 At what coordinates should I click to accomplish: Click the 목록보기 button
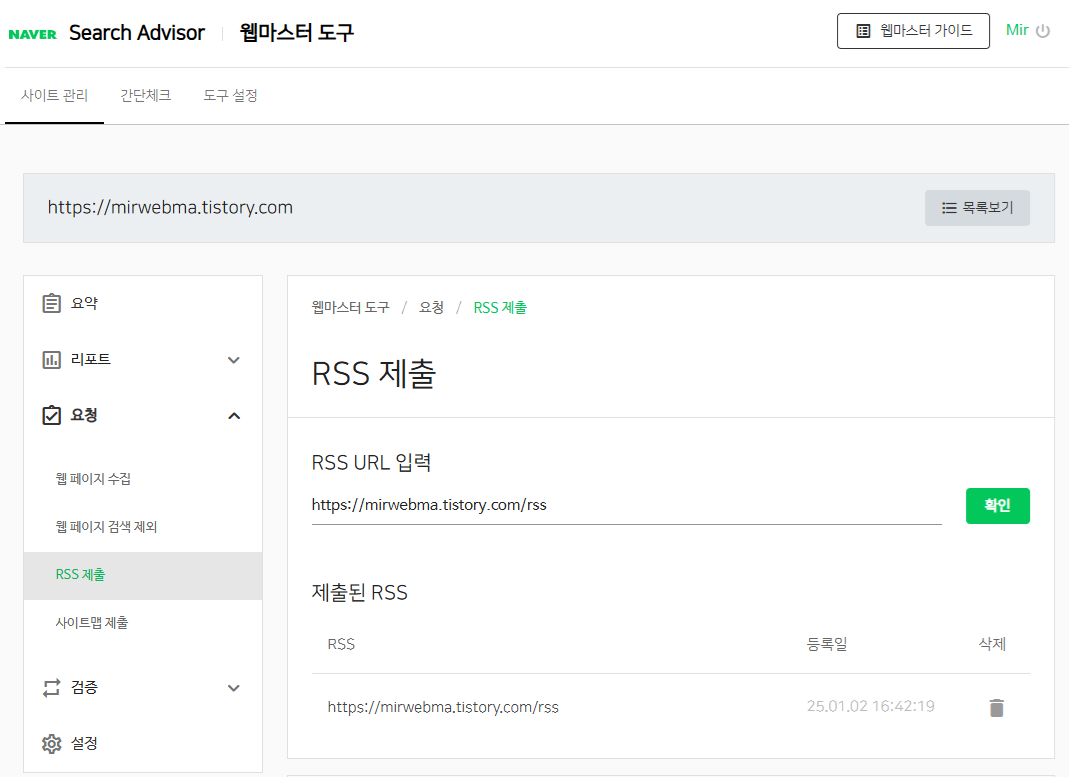click(x=977, y=208)
